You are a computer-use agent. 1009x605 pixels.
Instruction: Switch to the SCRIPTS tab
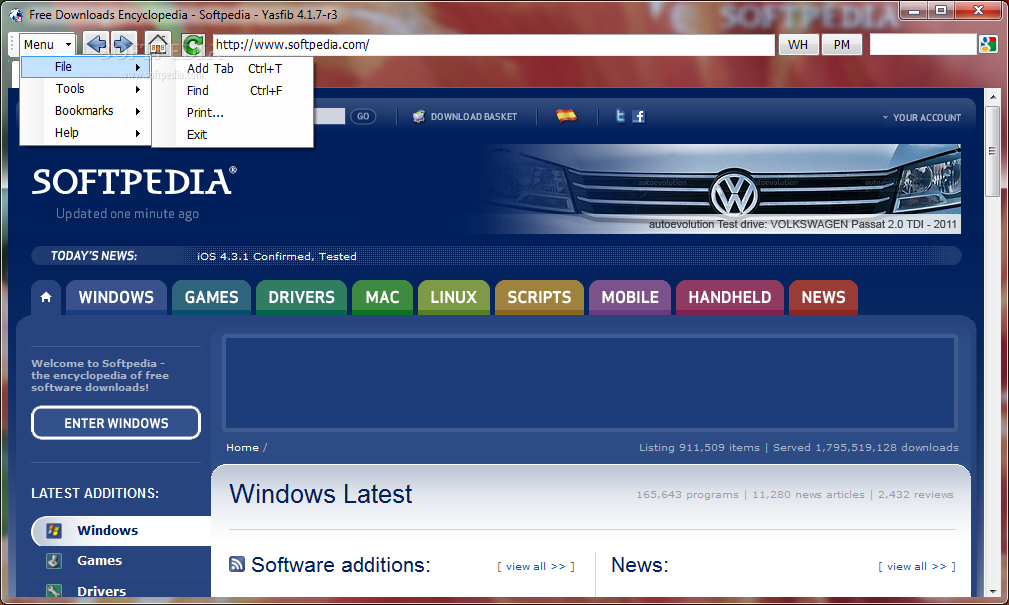click(x=539, y=297)
